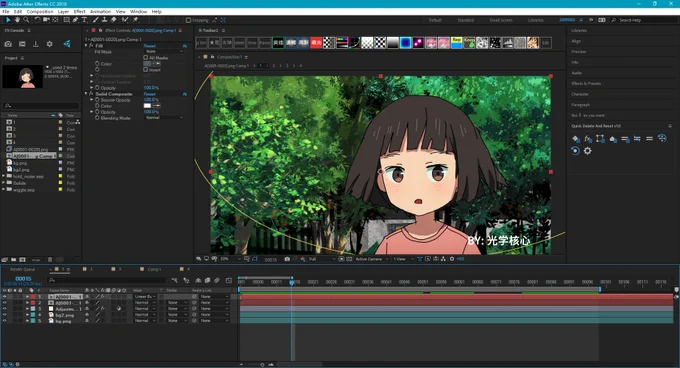The width and height of the screenshot is (680, 368).
Task: Hide layer 1 with its eye toggle
Action: click(x=5, y=297)
